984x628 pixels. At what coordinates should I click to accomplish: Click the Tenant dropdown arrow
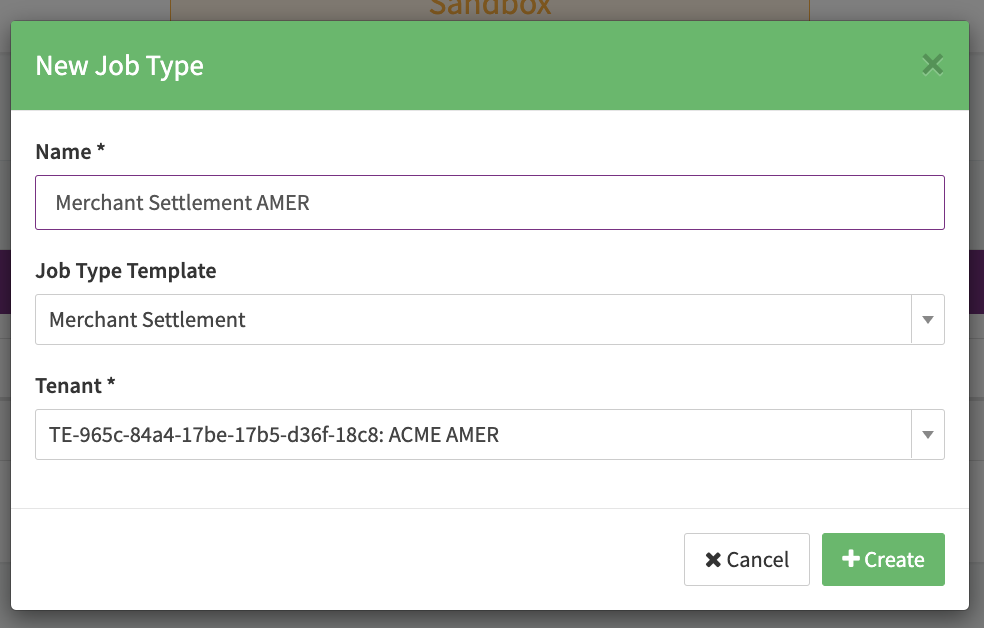tap(927, 435)
